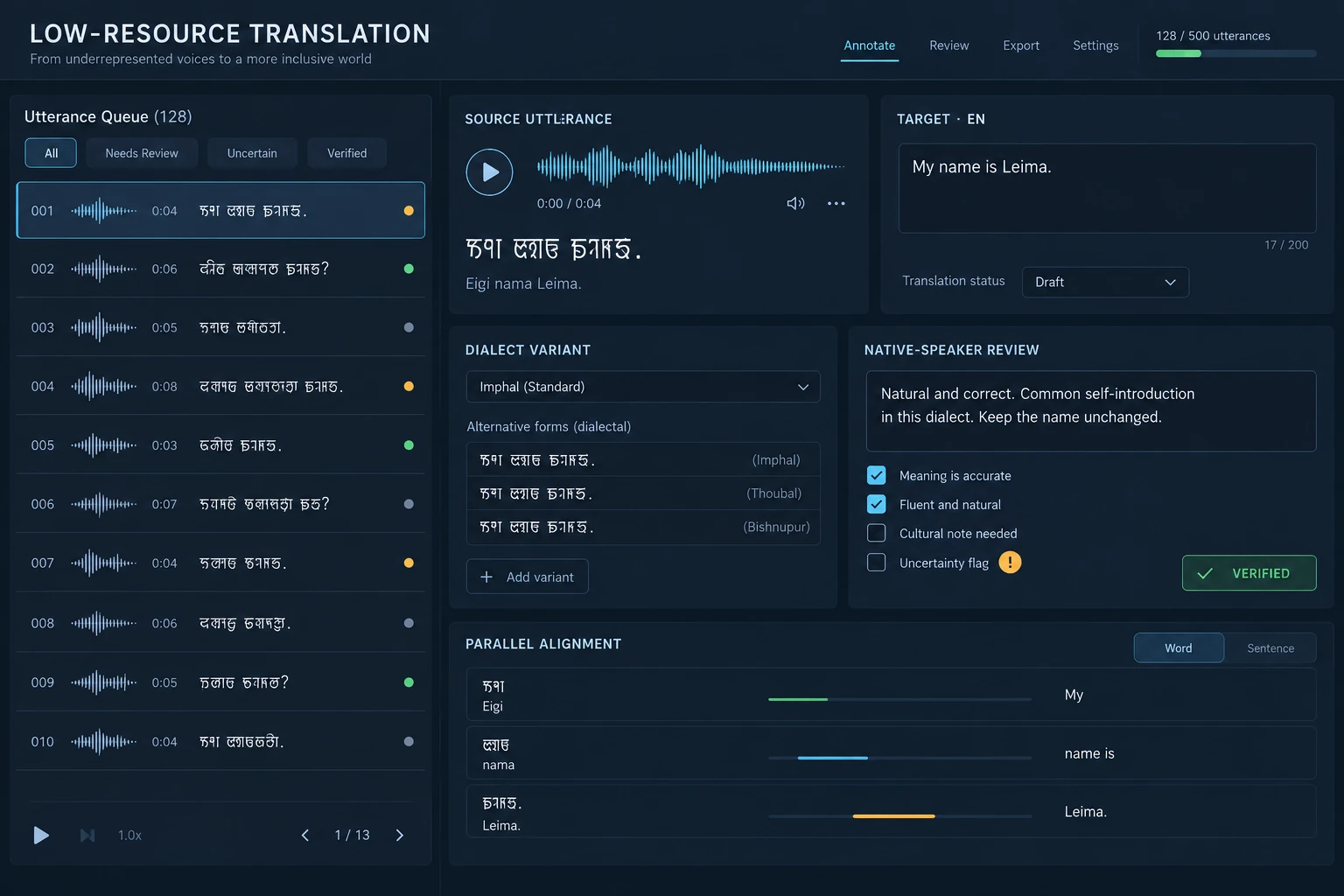
Task: Open the three-dot audio options menu
Action: click(836, 203)
